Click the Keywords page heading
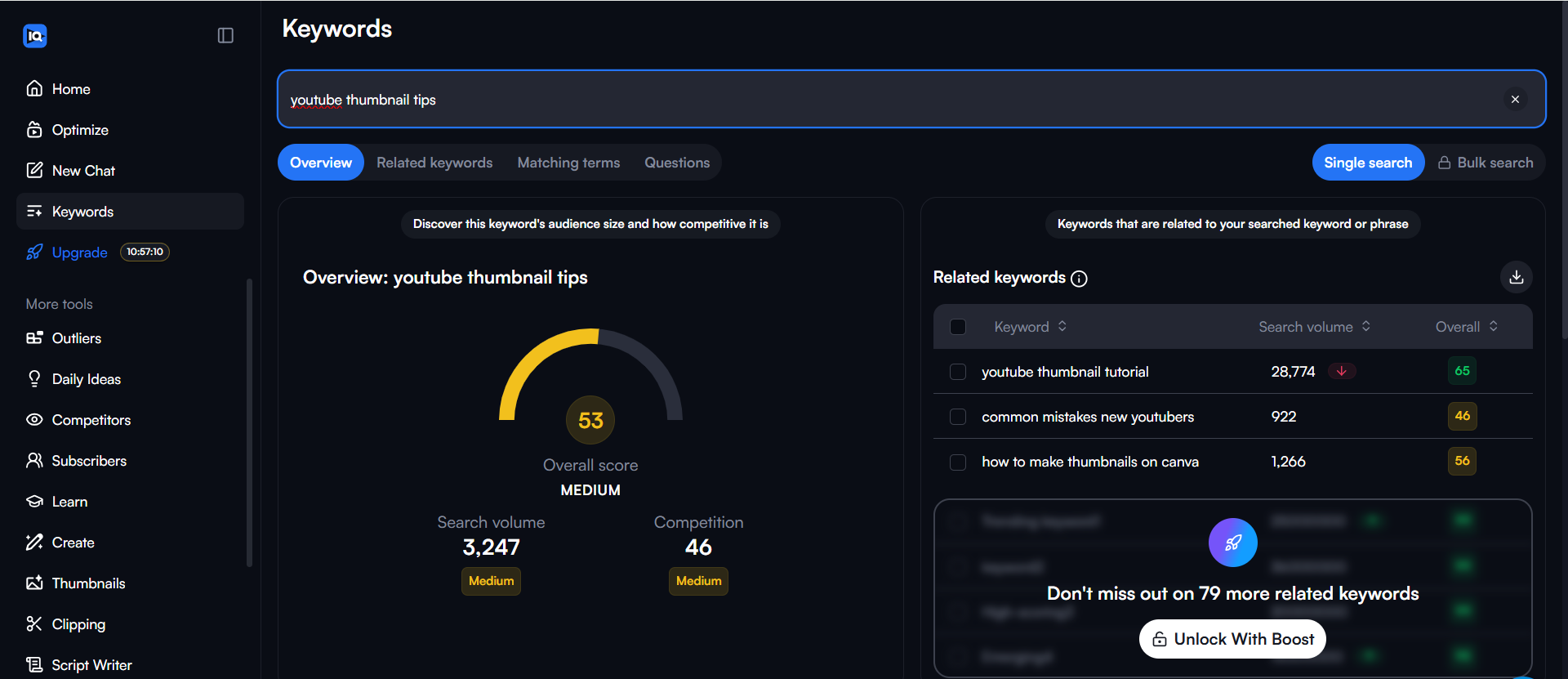 (336, 29)
